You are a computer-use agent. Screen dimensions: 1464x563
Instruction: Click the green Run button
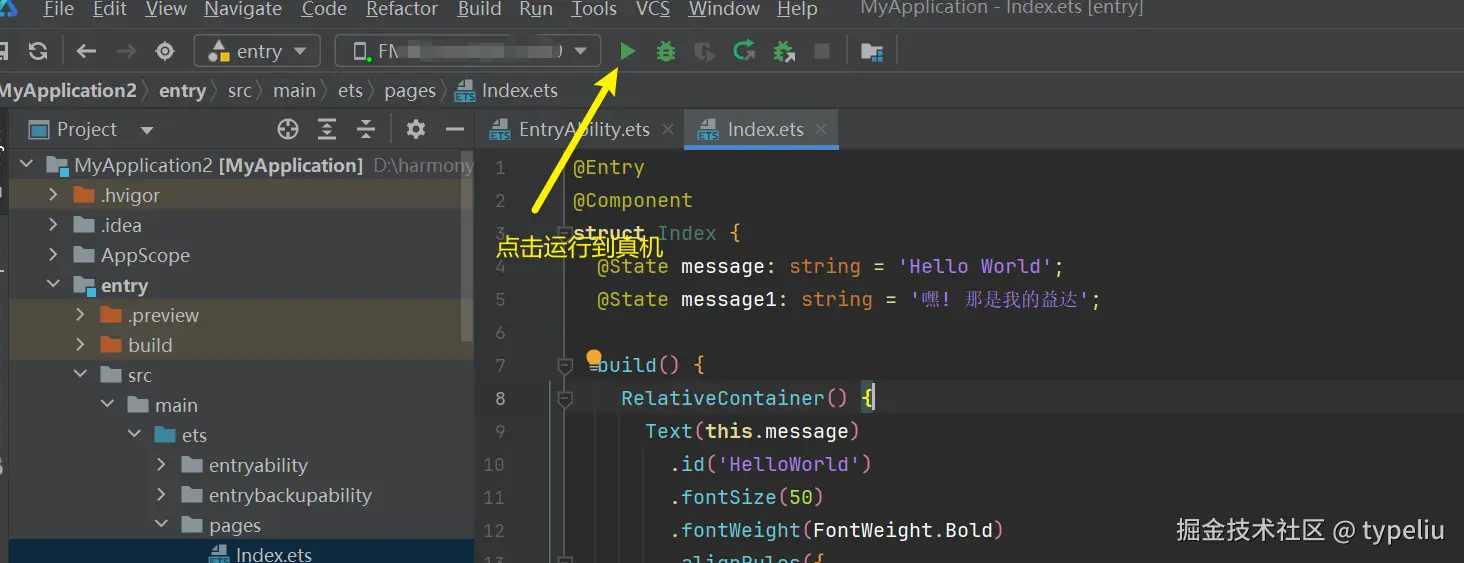tap(627, 51)
